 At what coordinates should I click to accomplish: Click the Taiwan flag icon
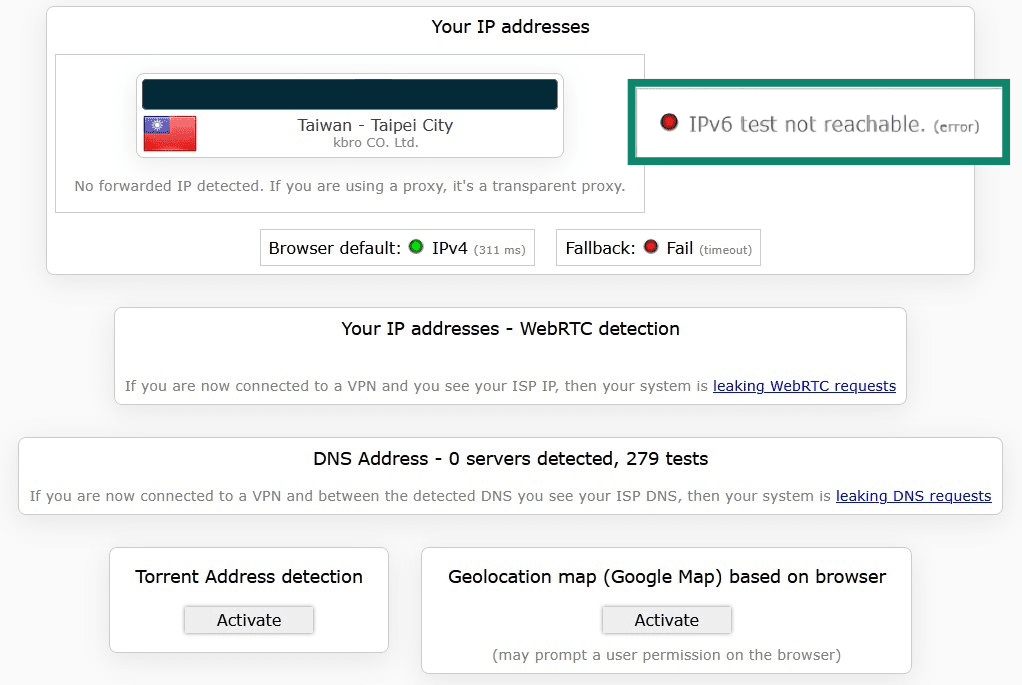168,135
